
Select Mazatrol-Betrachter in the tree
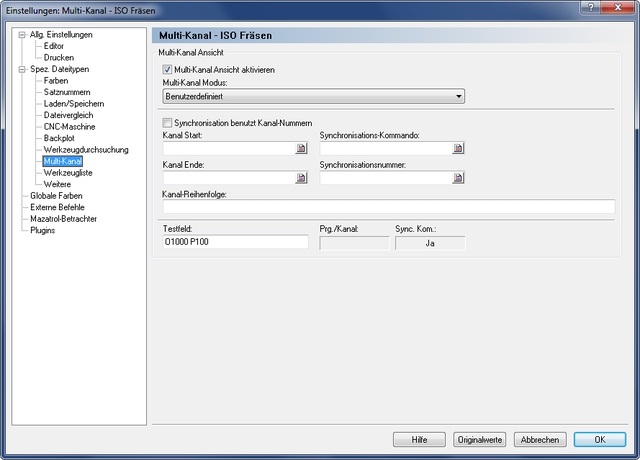pos(64,219)
